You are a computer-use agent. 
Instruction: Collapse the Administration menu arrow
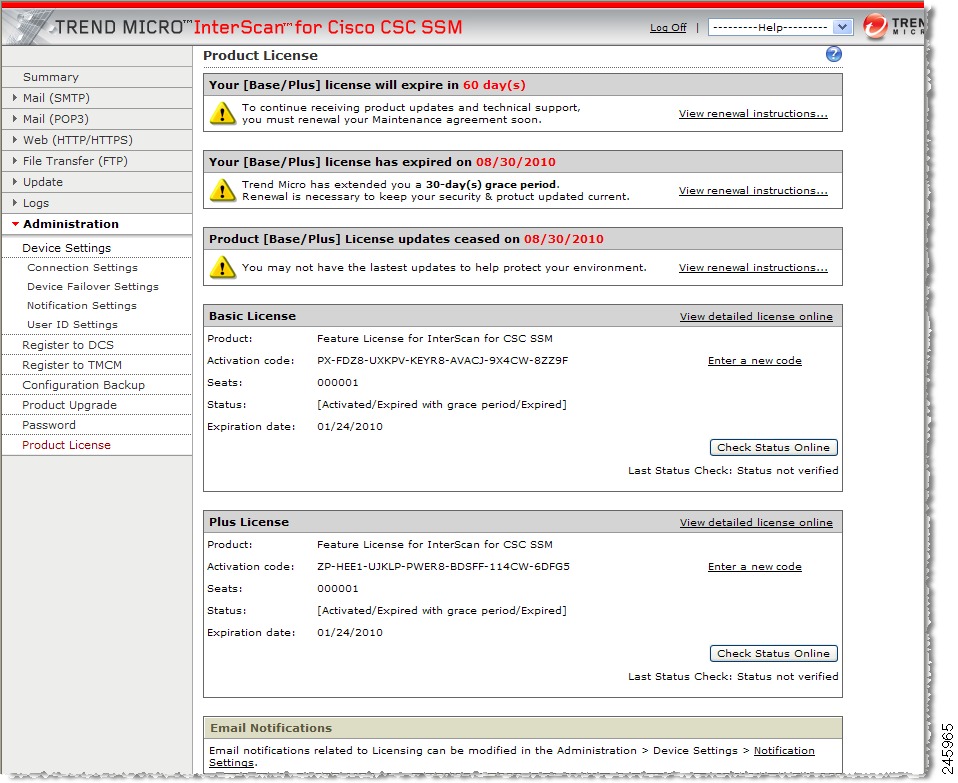(15, 224)
